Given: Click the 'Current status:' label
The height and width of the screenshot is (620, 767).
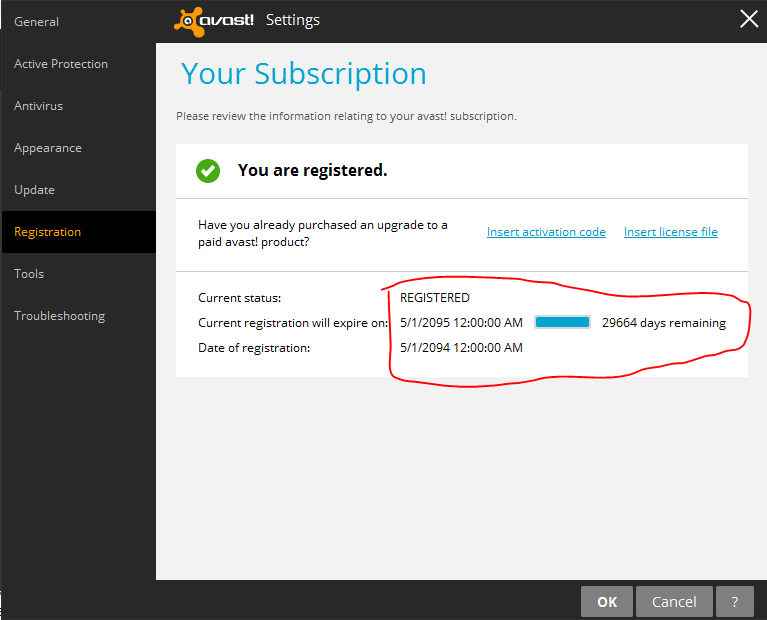Looking at the screenshot, I should [240, 298].
